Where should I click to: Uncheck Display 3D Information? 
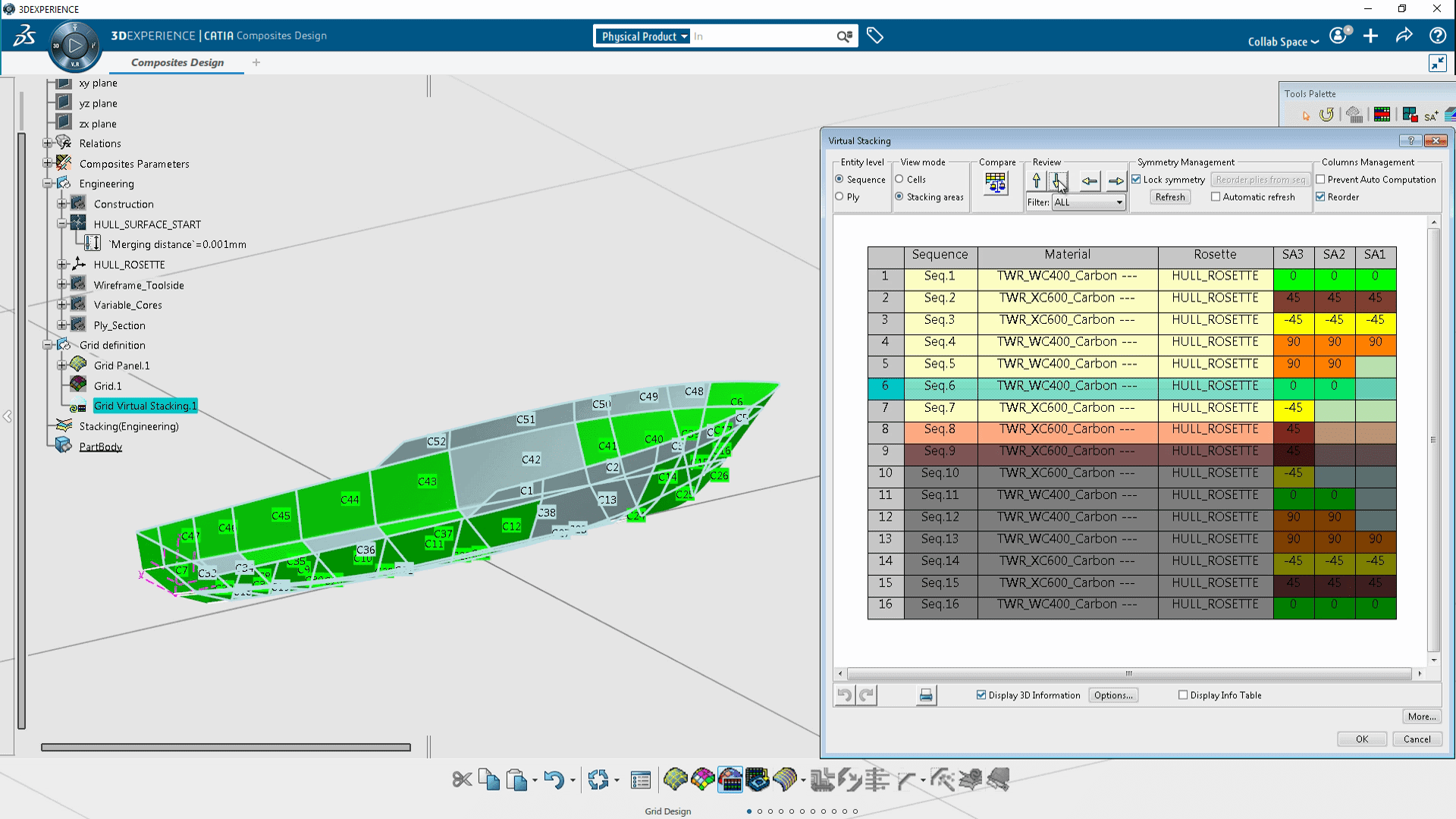pos(981,695)
